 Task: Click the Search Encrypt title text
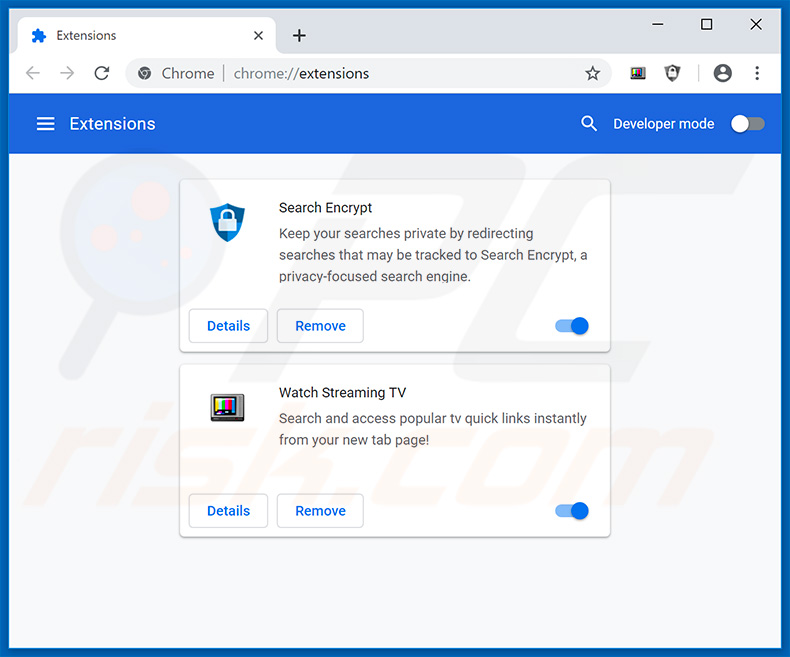pyautogui.click(x=325, y=208)
